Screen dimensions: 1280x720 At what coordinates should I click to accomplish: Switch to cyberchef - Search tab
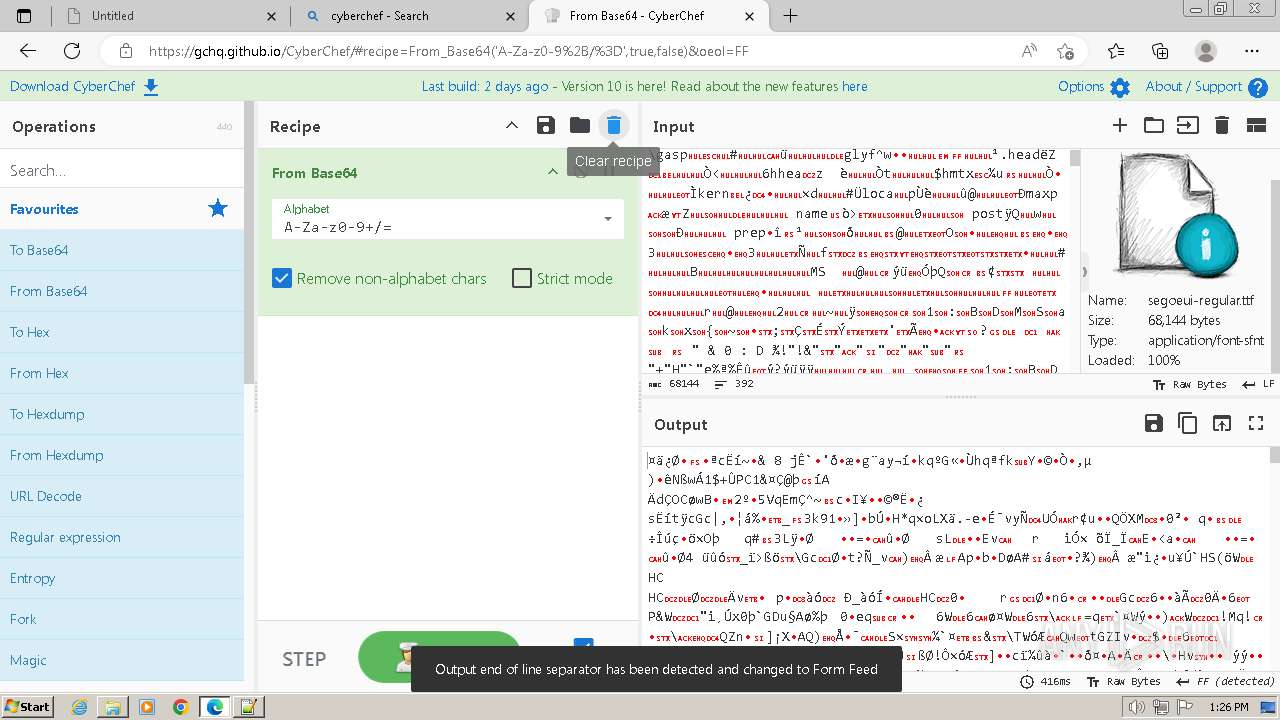pyautogui.click(x=410, y=16)
